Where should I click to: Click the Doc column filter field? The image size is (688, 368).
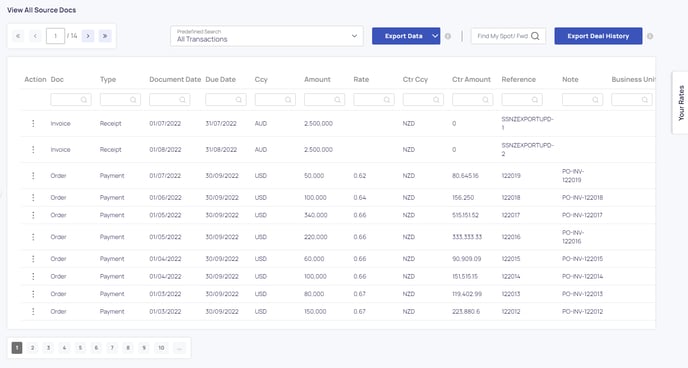pos(71,100)
